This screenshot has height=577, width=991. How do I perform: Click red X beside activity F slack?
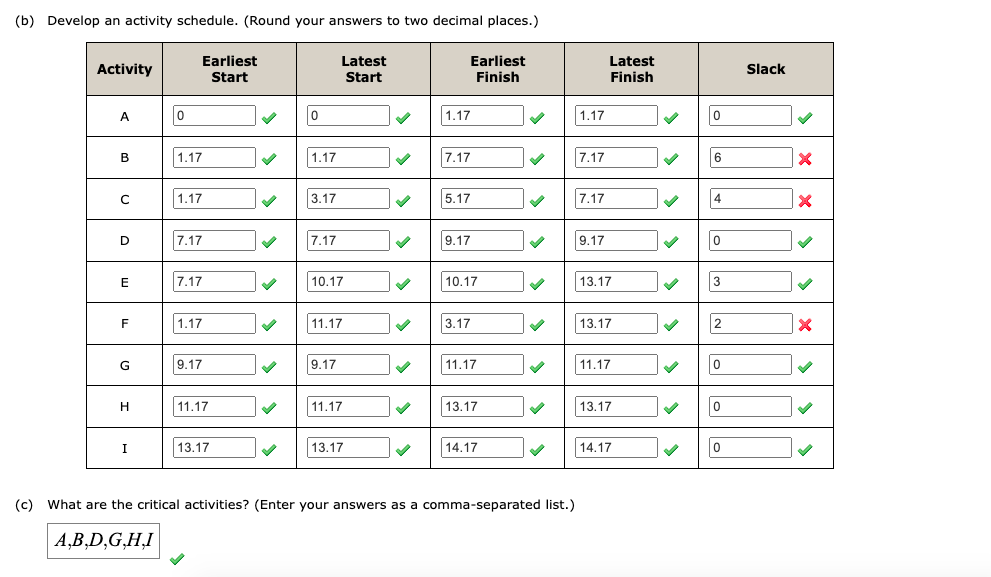804,325
